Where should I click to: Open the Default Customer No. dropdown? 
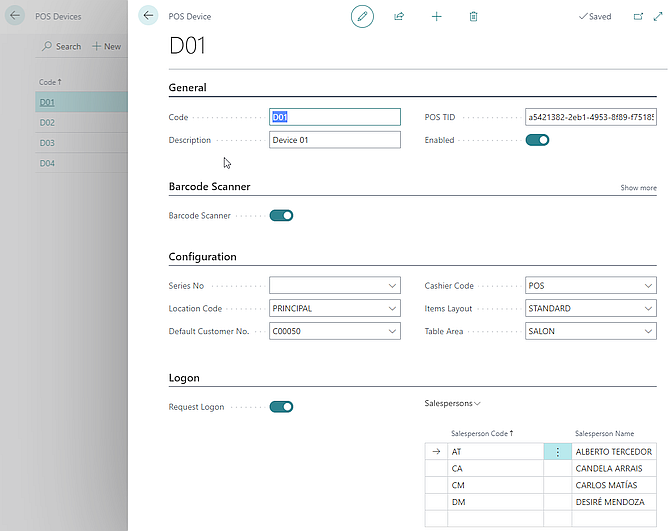[392, 331]
